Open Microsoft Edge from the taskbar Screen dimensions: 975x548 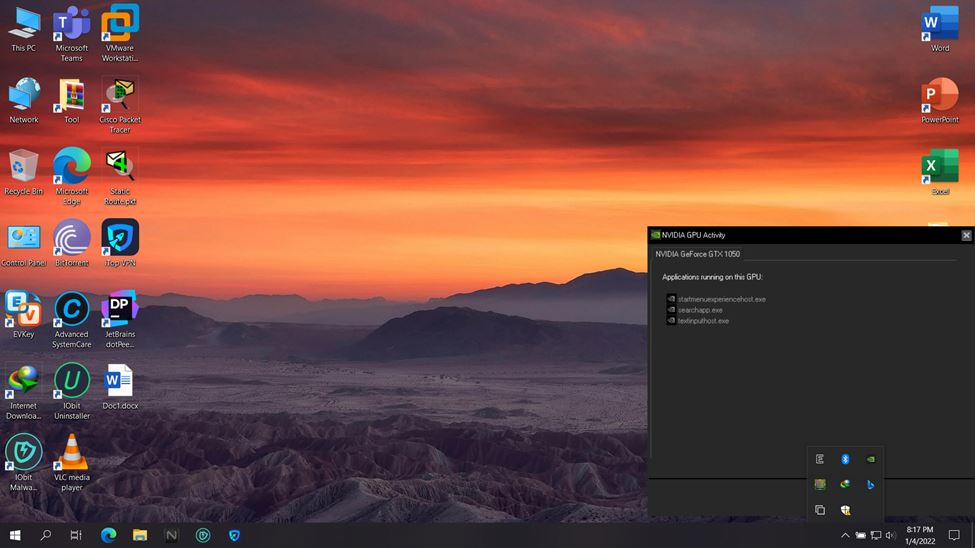click(x=108, y=536)
